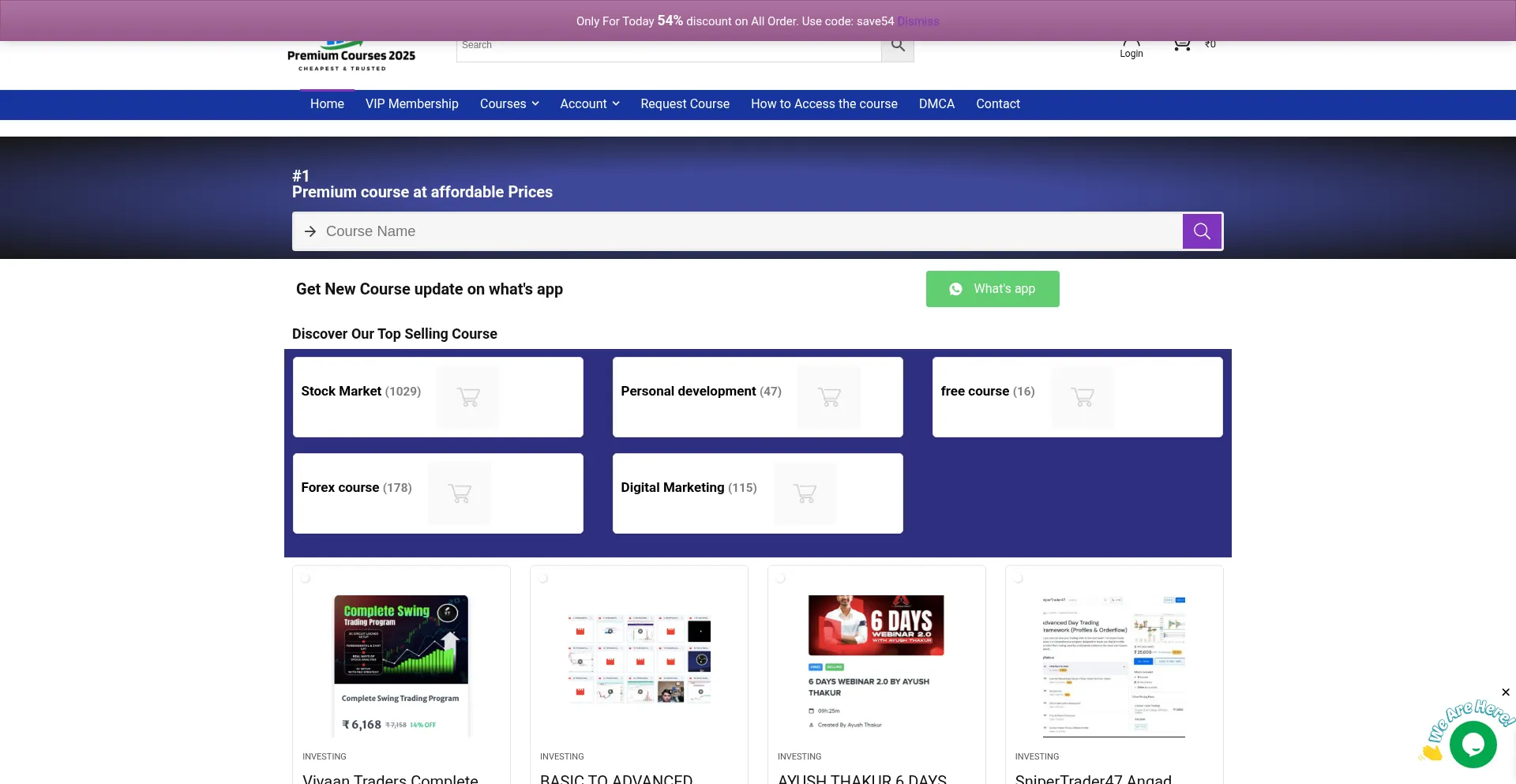Open the Forex course category
The image size is (1516, 784).
coord(356,488)
